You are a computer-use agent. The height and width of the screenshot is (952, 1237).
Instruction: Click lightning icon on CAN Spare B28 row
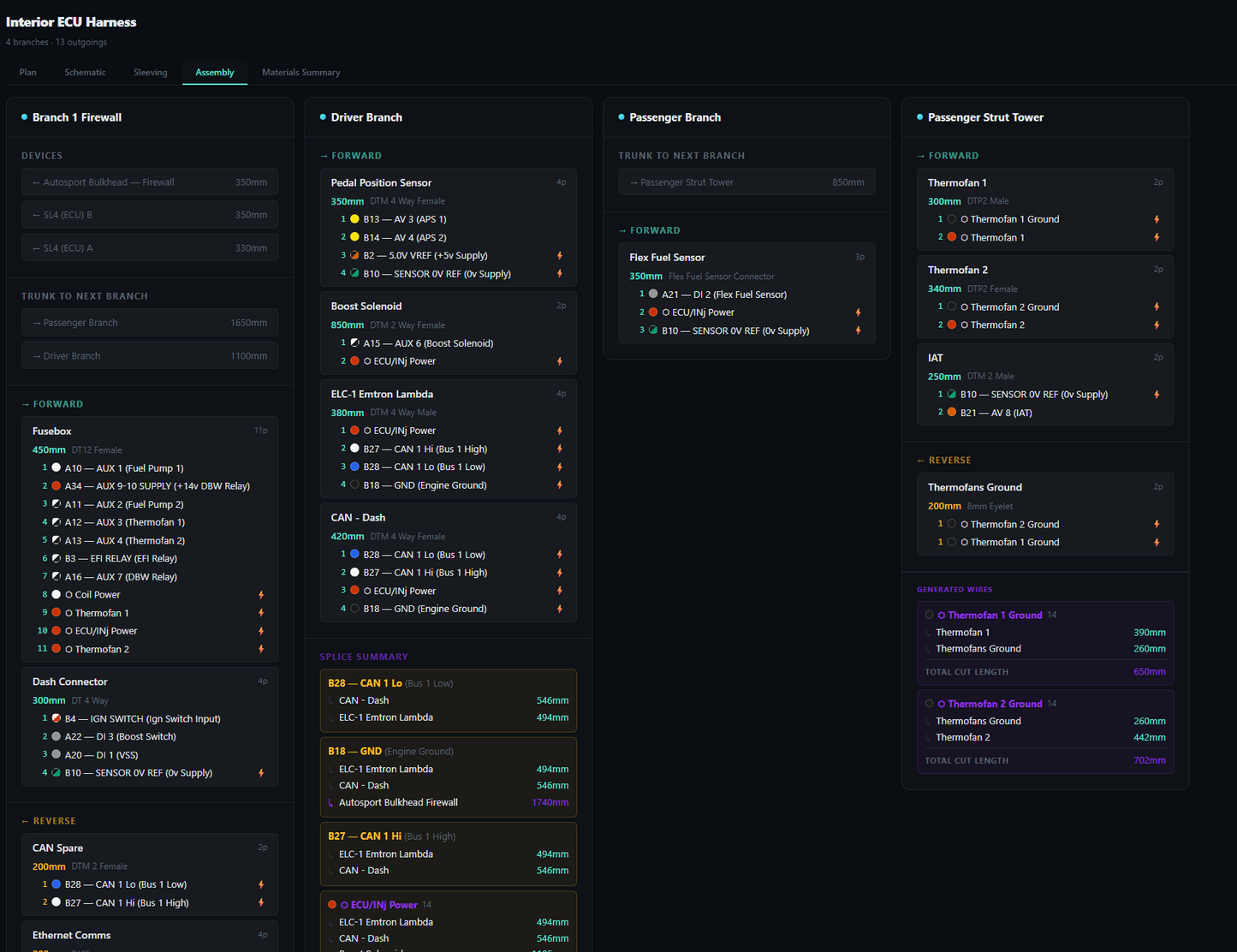pyautogui.click(x=261, y=884)
